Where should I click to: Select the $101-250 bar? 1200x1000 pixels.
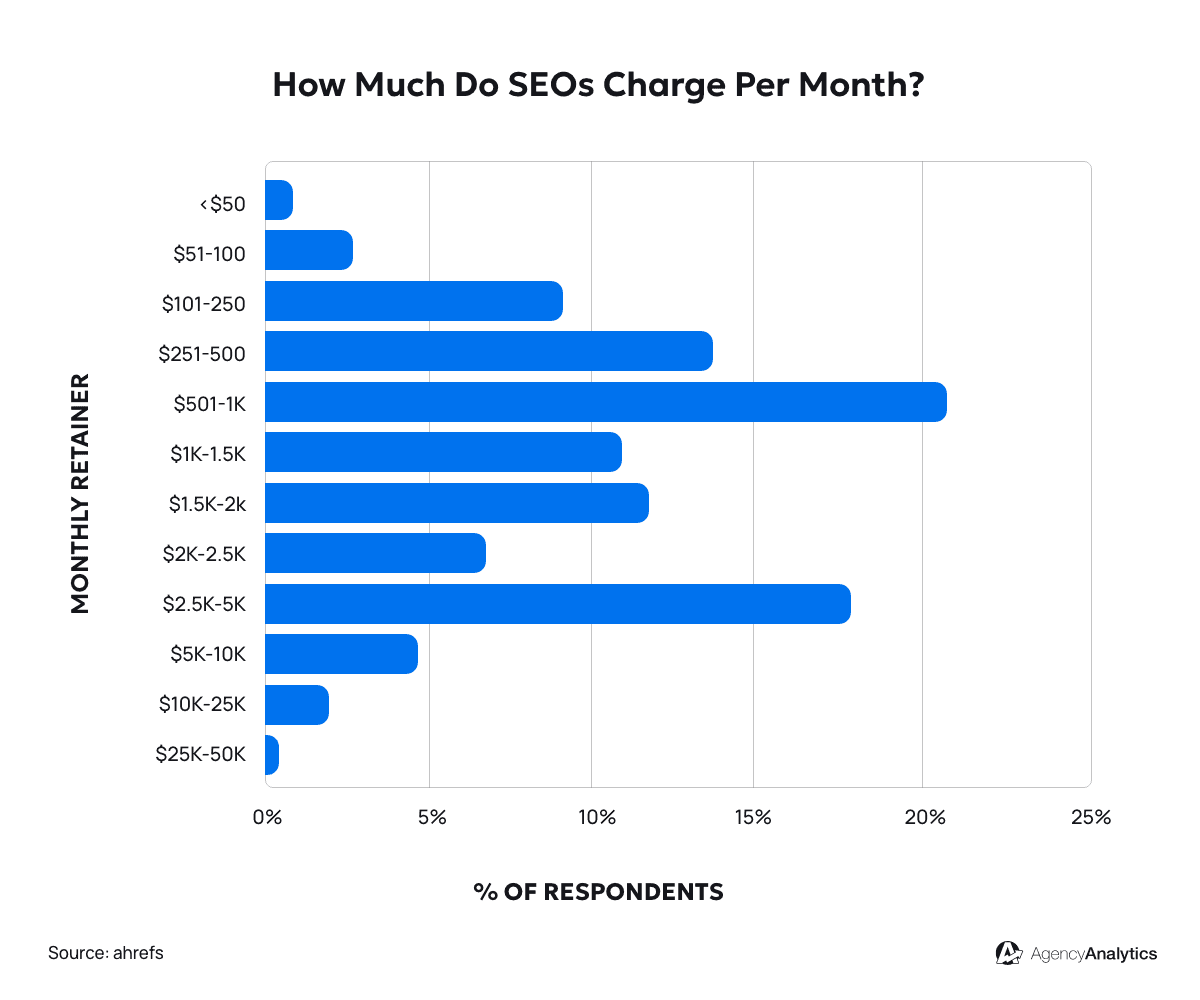tap(413, 301)
